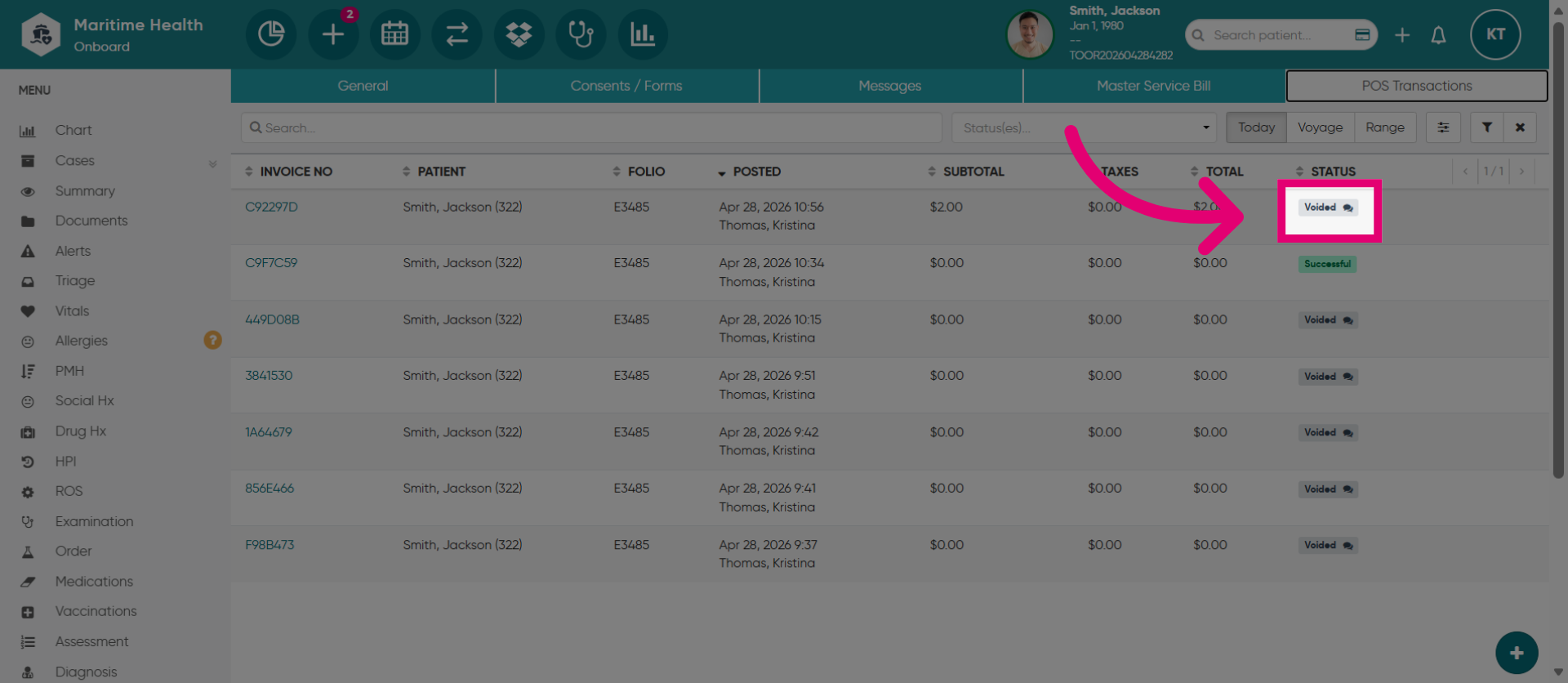Open Documents in the side menu
The image size is (1568, 683).
point(91,221)
